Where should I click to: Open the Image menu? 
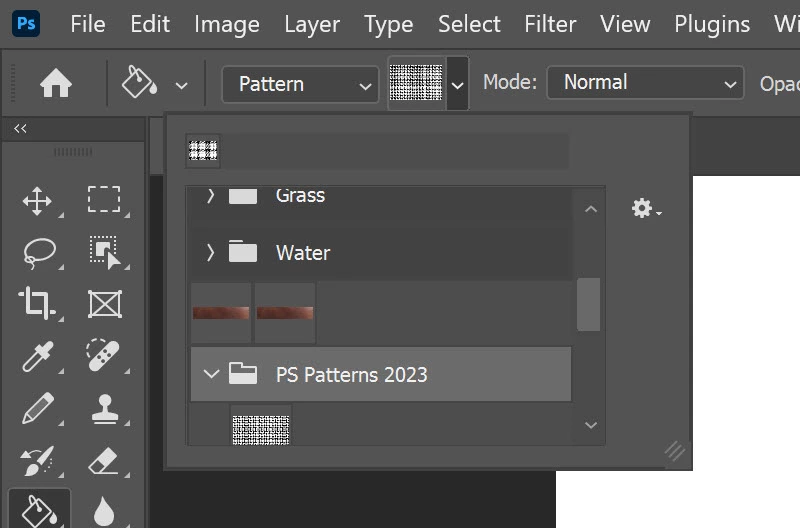click(x=227, y=24)
